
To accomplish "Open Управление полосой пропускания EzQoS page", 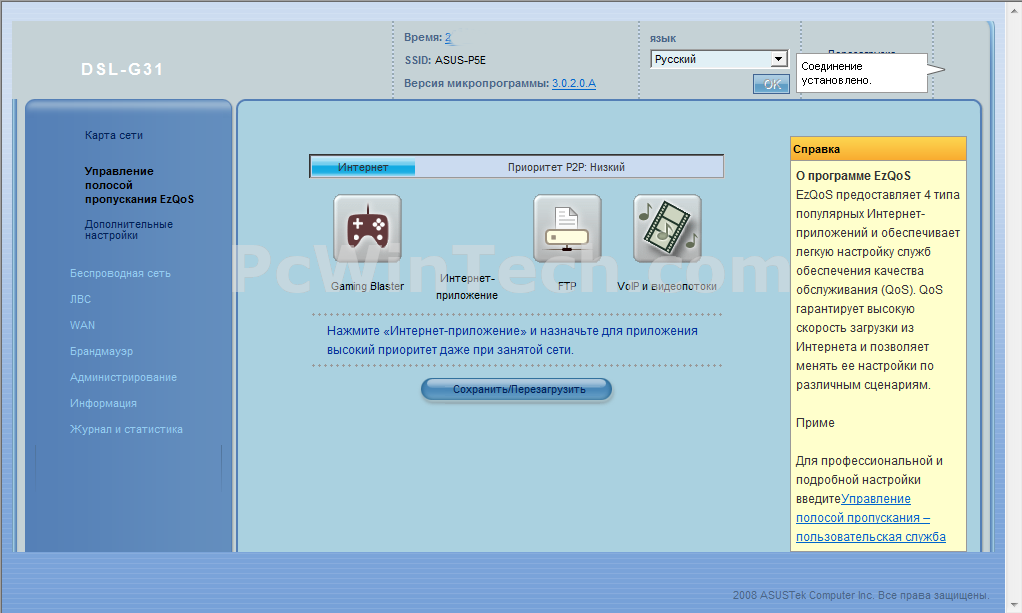I will (x=139, y=185).
